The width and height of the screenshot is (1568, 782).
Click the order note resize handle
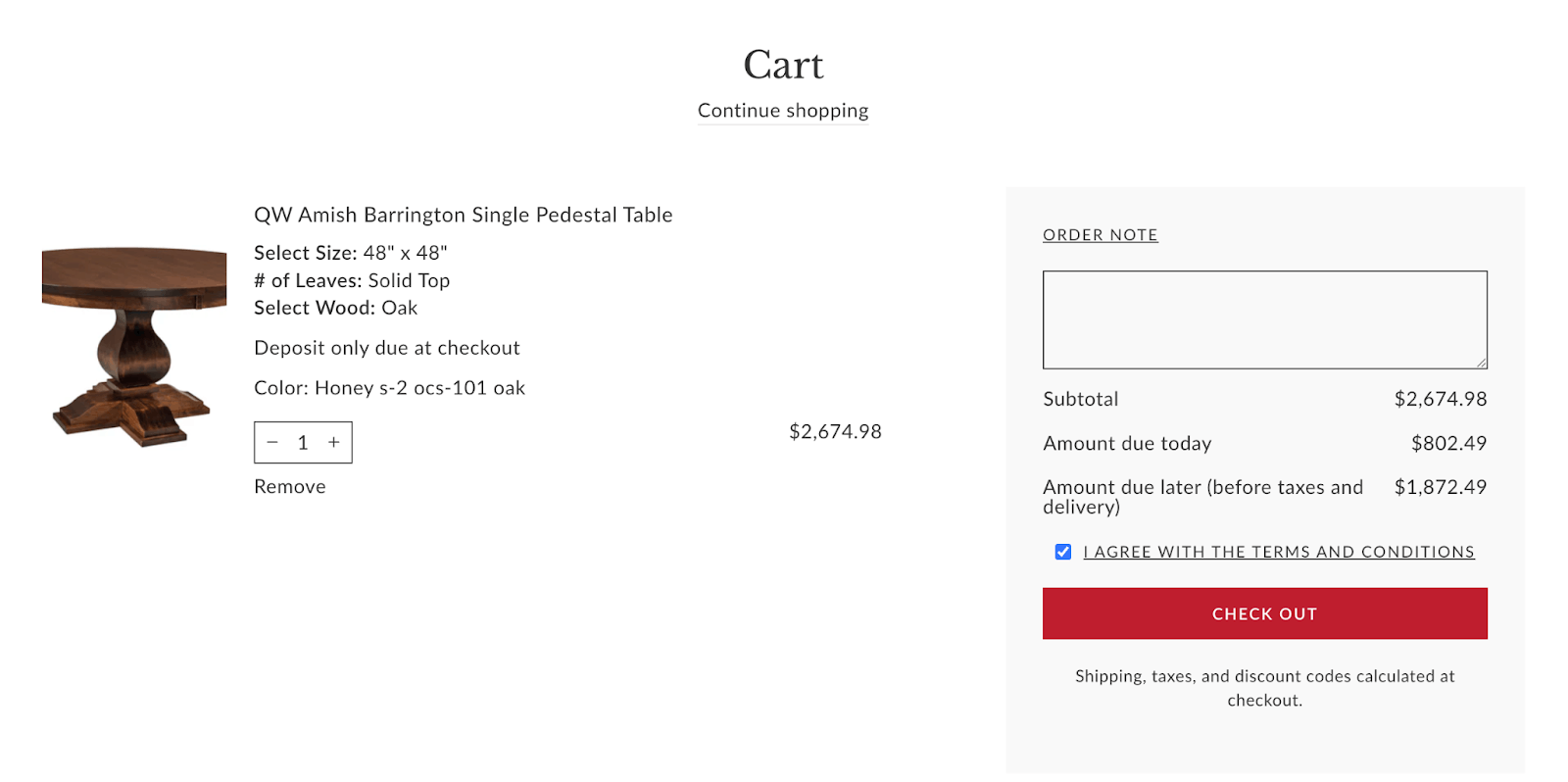1481,363
